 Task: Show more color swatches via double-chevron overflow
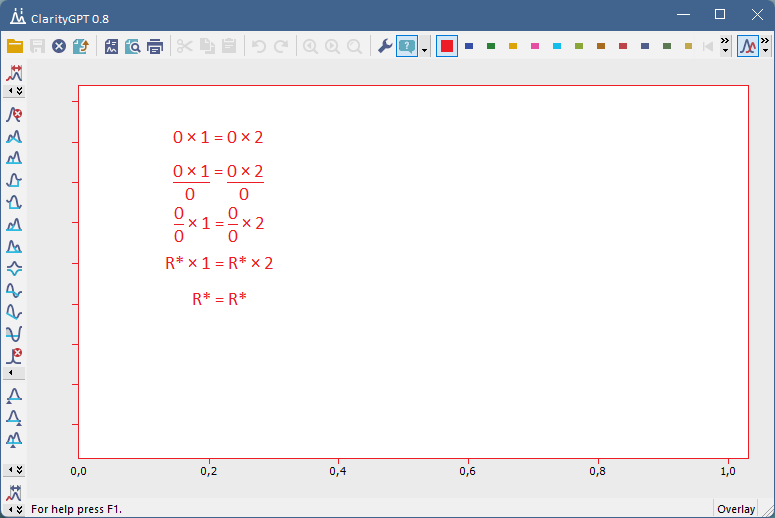pos(725,41)
